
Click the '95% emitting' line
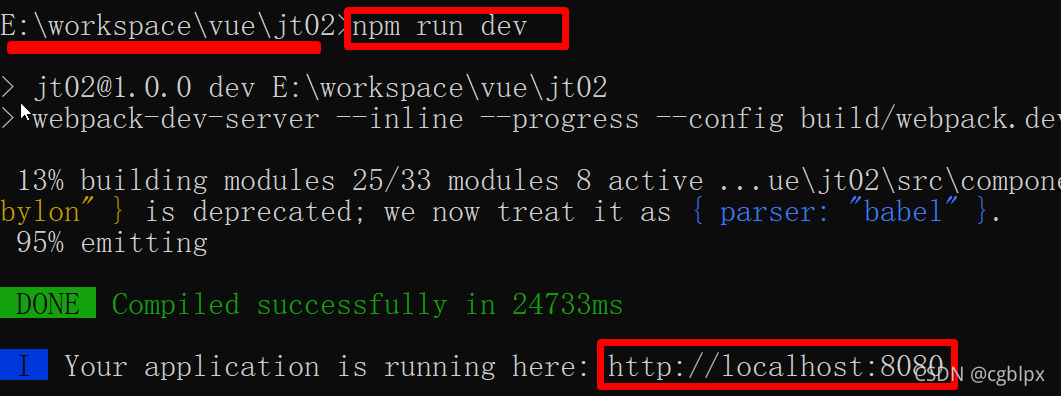112,243
